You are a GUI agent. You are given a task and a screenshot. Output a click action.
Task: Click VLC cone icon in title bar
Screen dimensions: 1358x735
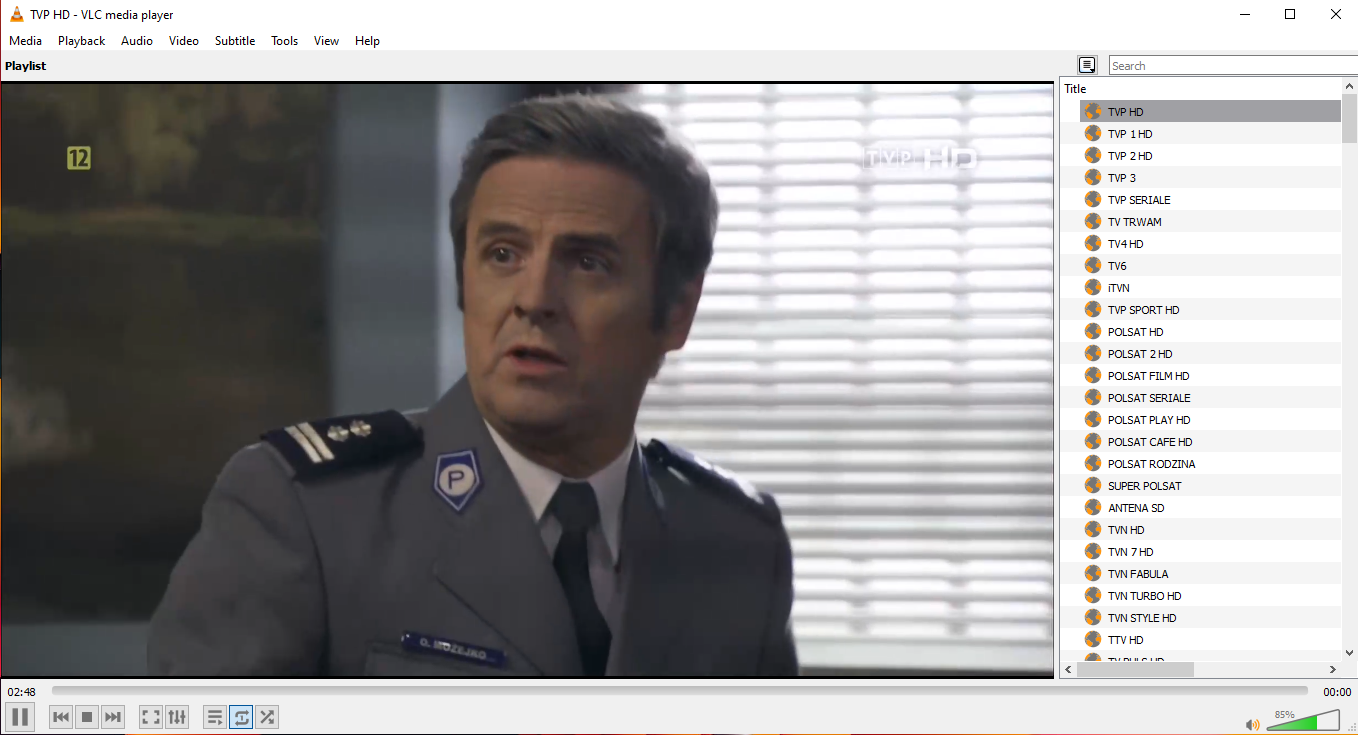click(x=17, y=14)
